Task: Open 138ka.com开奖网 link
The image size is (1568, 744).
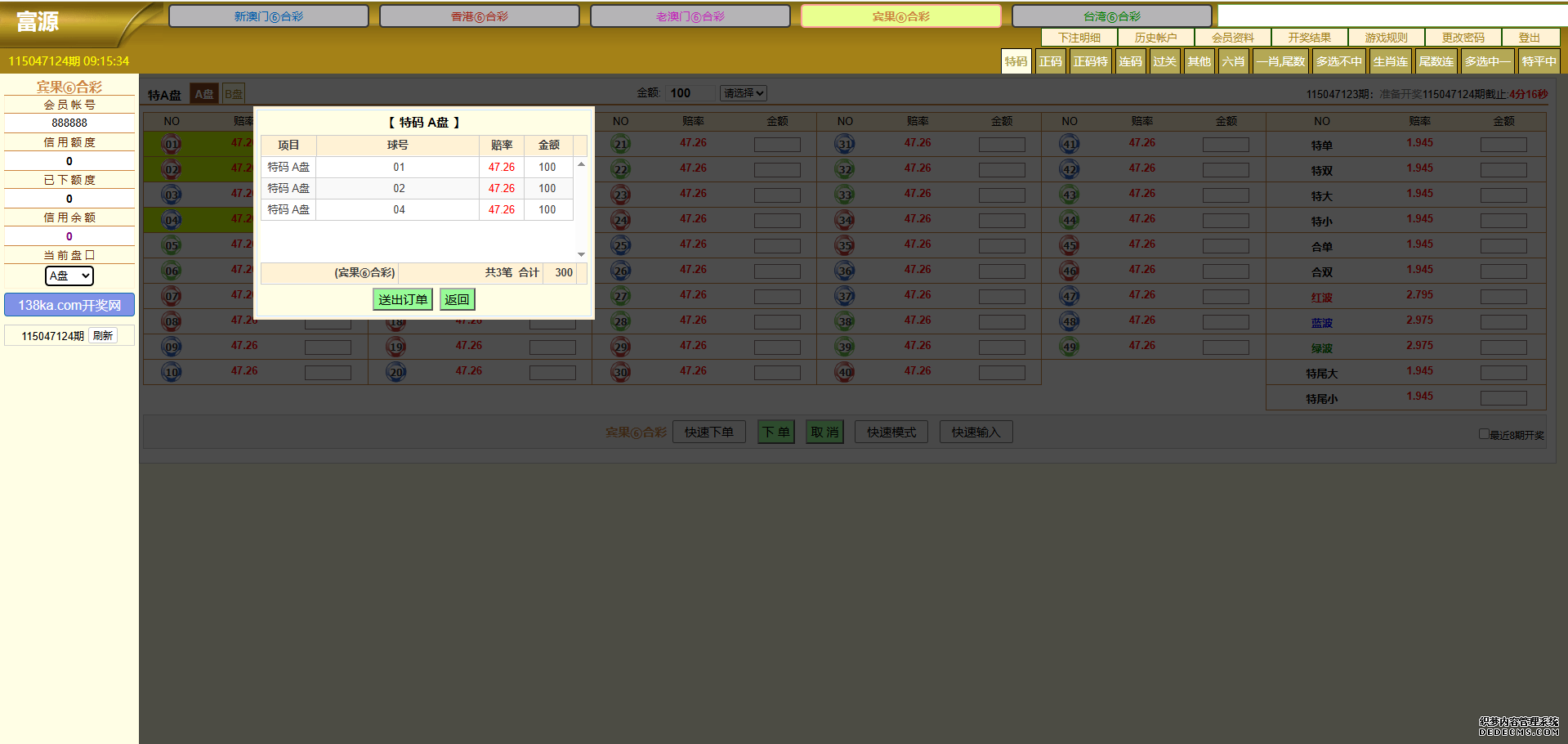Action: [x=69, y=305]
